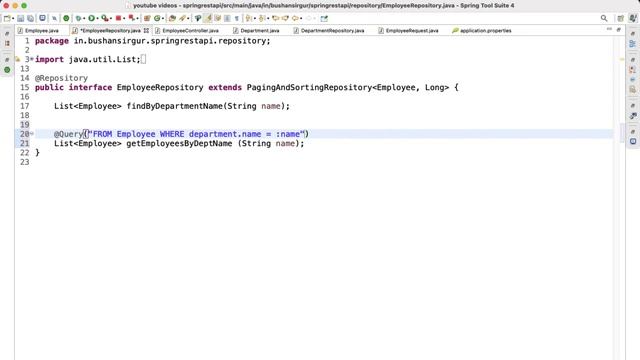Click the Previous Annotation icon

[262, 18]
